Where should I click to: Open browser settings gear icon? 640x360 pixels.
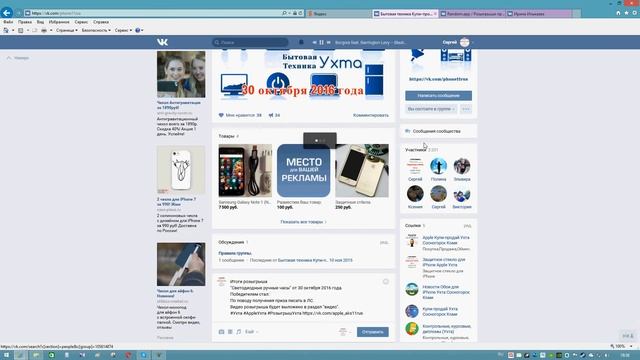click(x=634, y=13)
